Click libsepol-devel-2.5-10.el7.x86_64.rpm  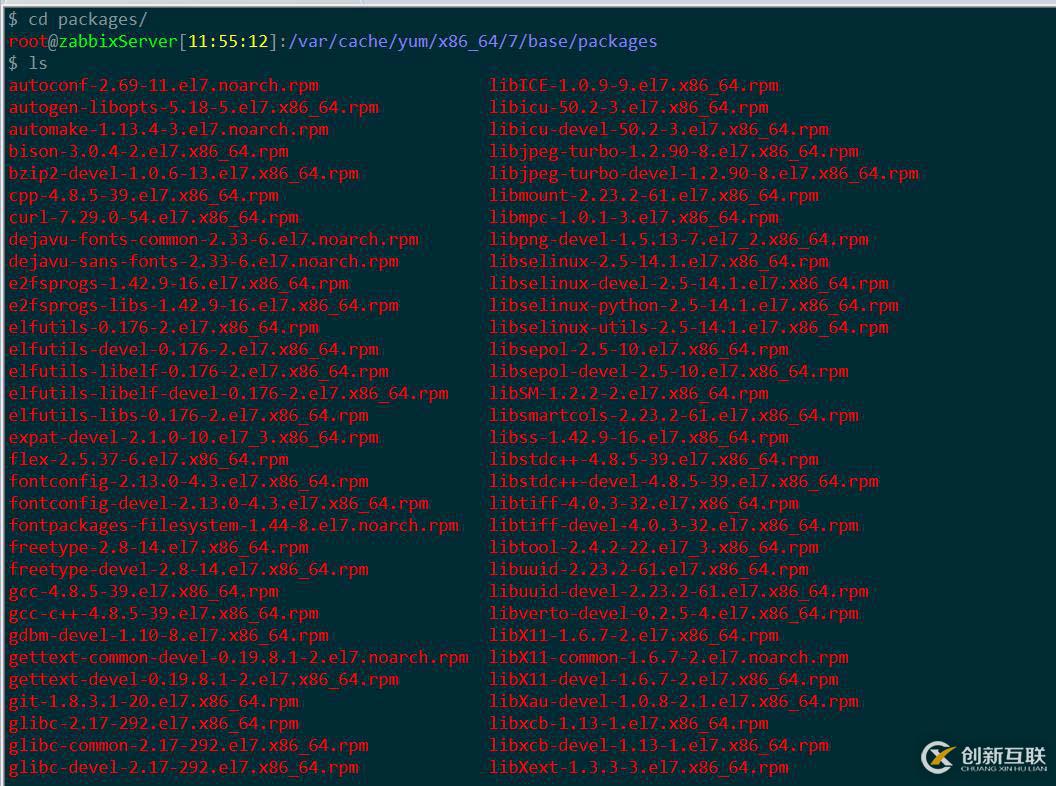point(669,372)
